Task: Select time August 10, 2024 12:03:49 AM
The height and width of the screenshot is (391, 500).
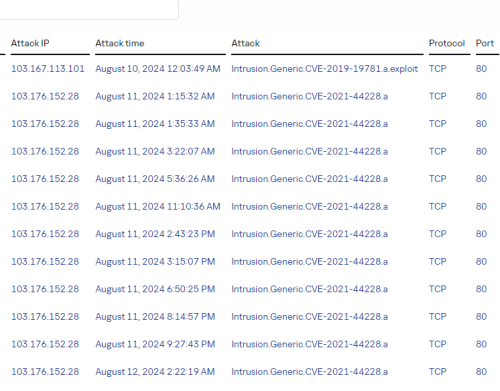Action: coord(158,69)
